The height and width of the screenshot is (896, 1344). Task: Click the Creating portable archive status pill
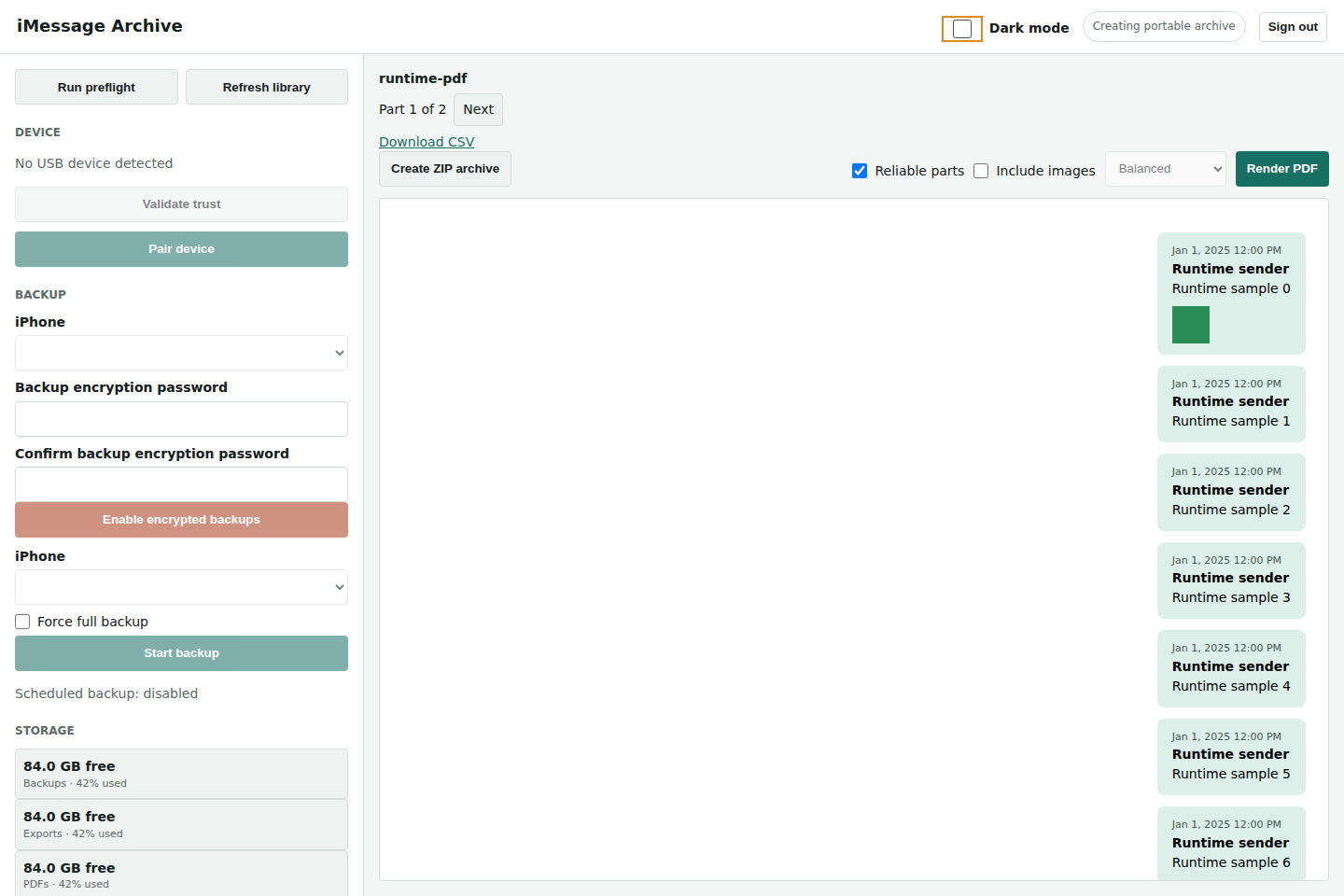pyautogui.click(x=1164, y=26)
